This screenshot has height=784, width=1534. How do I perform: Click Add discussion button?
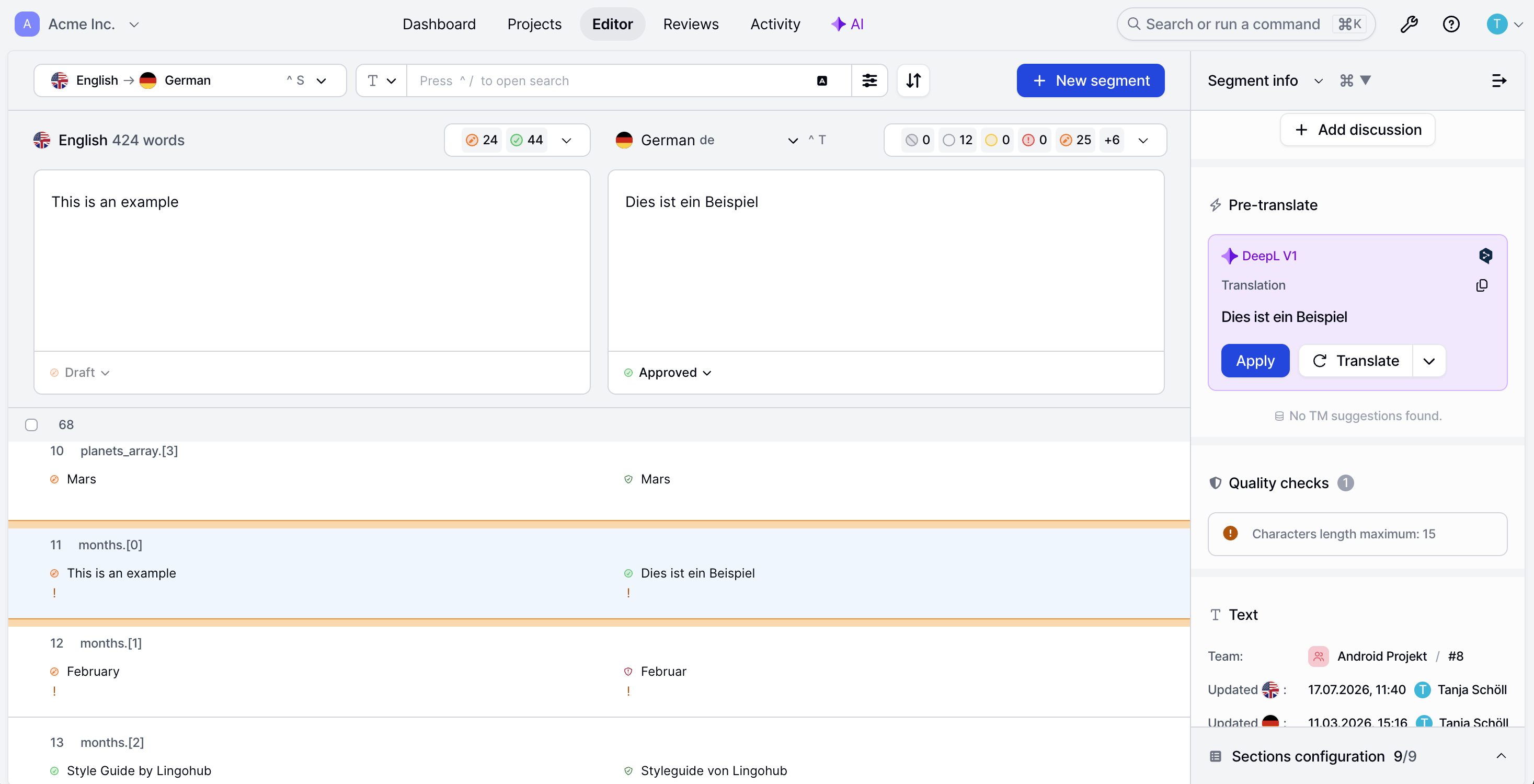(x=1357, y=130)
